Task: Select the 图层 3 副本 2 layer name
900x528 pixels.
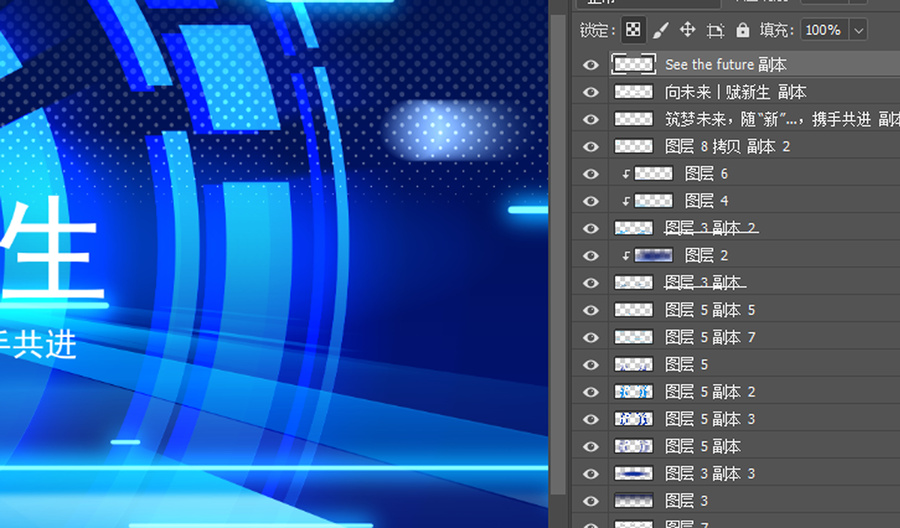Action: click(x=712, y=228)
